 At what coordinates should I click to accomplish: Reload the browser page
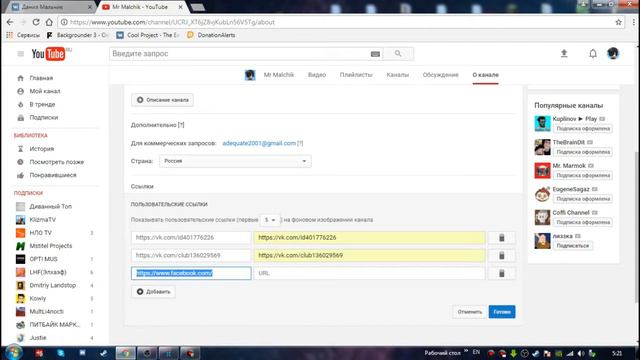pyautogui.click(x=36, y=22)
